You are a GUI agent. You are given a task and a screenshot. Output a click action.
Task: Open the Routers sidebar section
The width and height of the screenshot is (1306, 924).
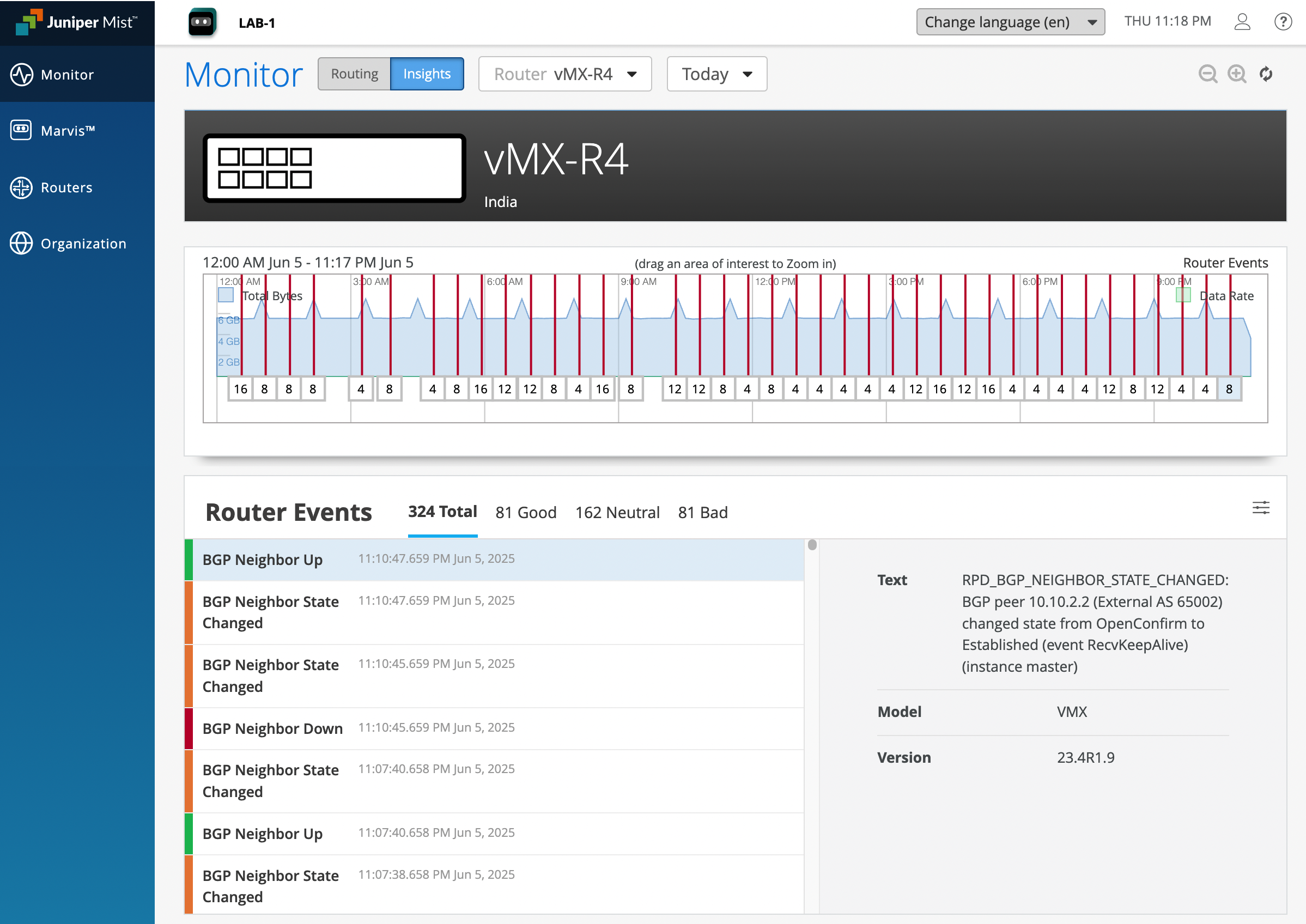click(x=66, y=187)
